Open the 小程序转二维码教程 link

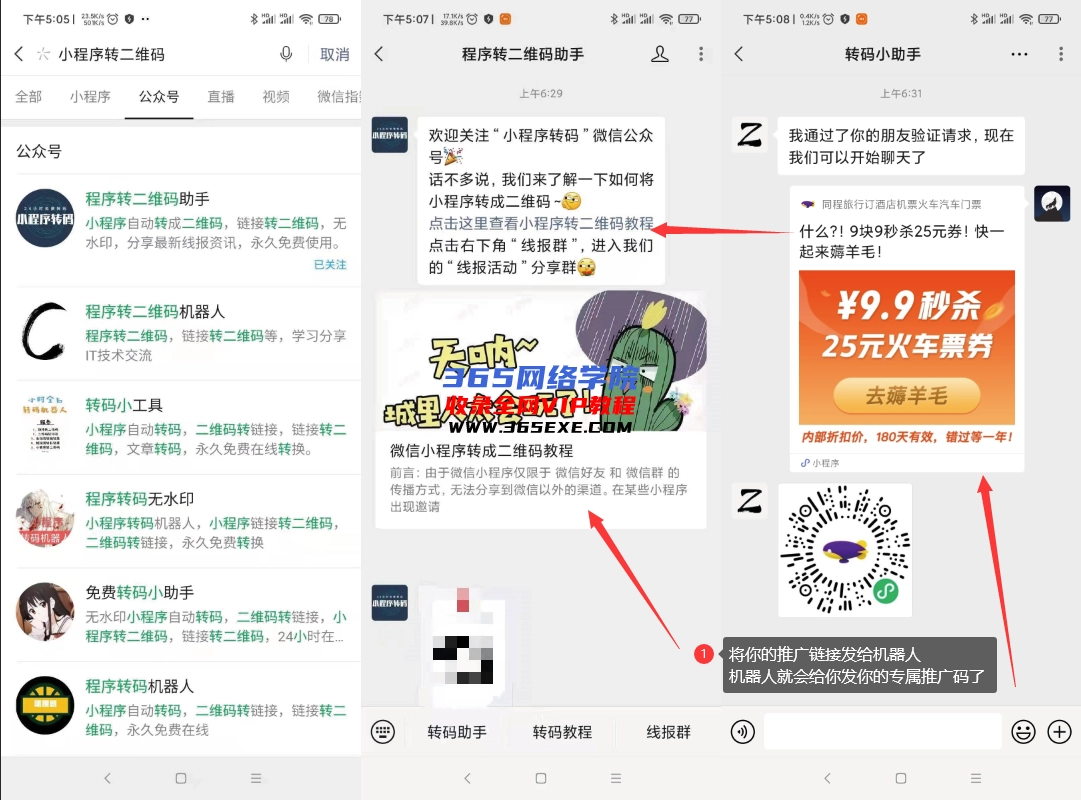(x=540, y=222)
